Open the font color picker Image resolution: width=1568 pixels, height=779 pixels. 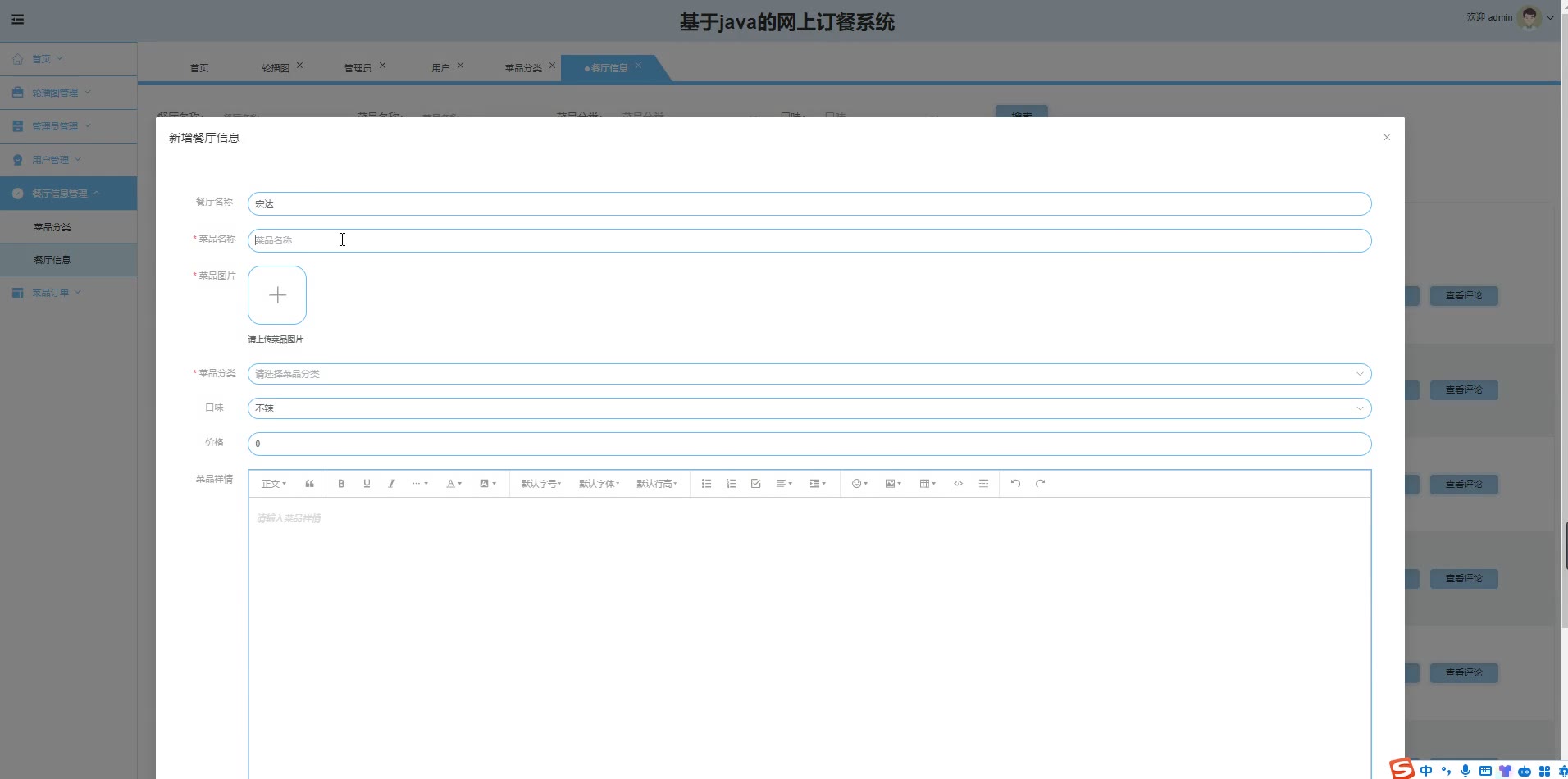click(454, 484)
